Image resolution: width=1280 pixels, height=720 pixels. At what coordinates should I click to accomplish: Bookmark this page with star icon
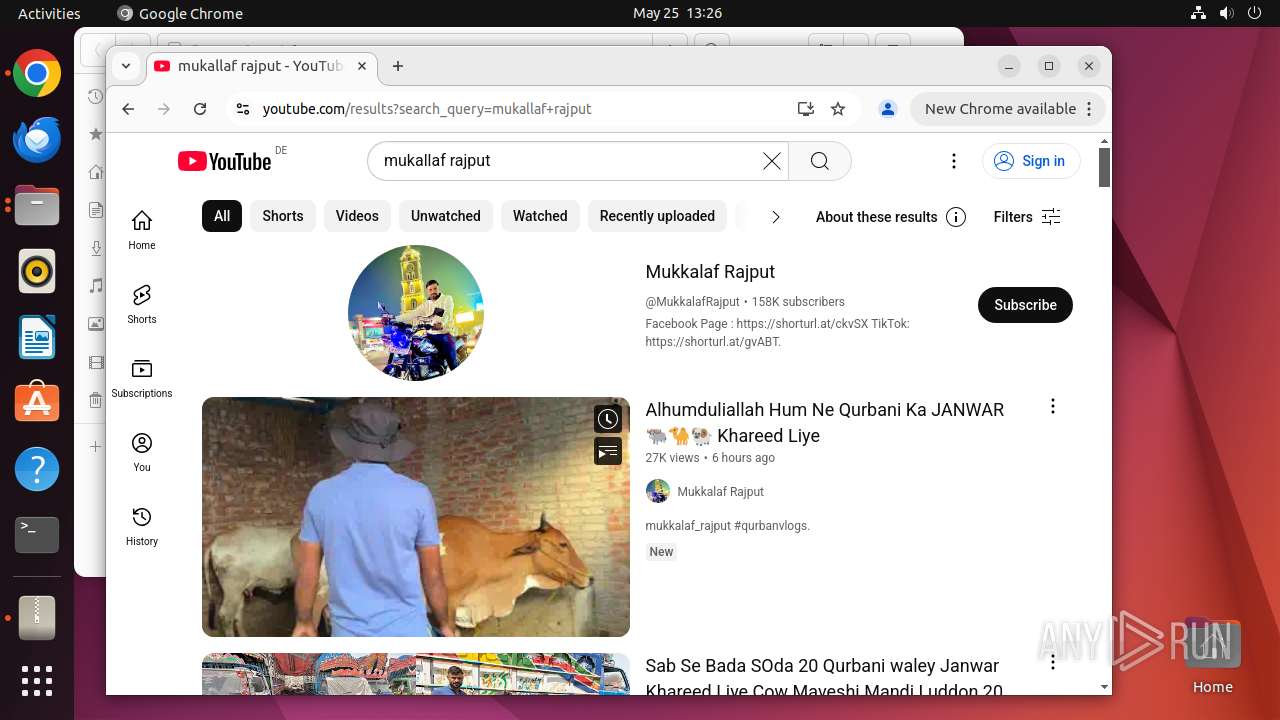[838, 109]
